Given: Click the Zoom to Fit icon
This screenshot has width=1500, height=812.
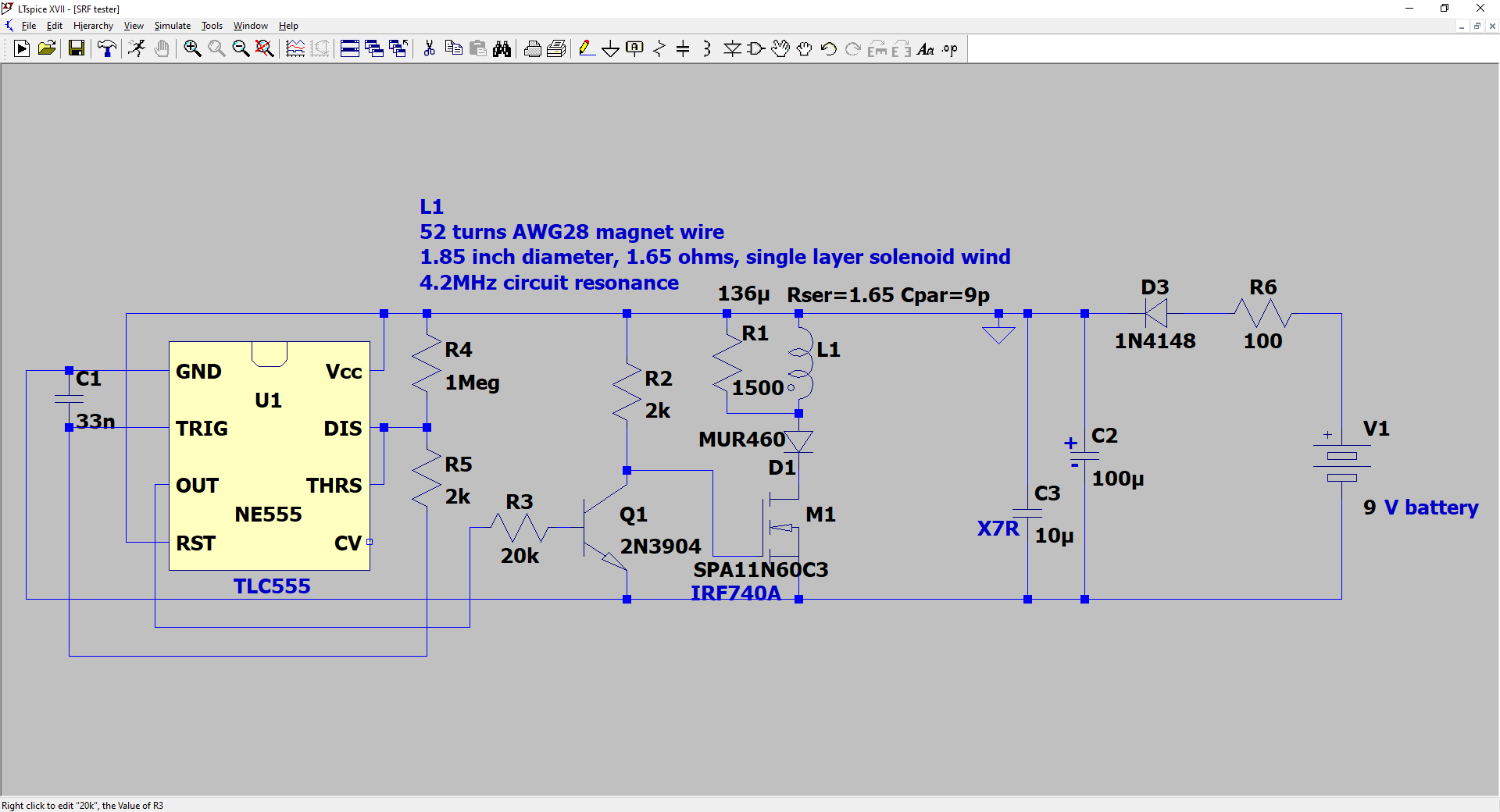Looking at the screenshot, I should tap(265, 49).
